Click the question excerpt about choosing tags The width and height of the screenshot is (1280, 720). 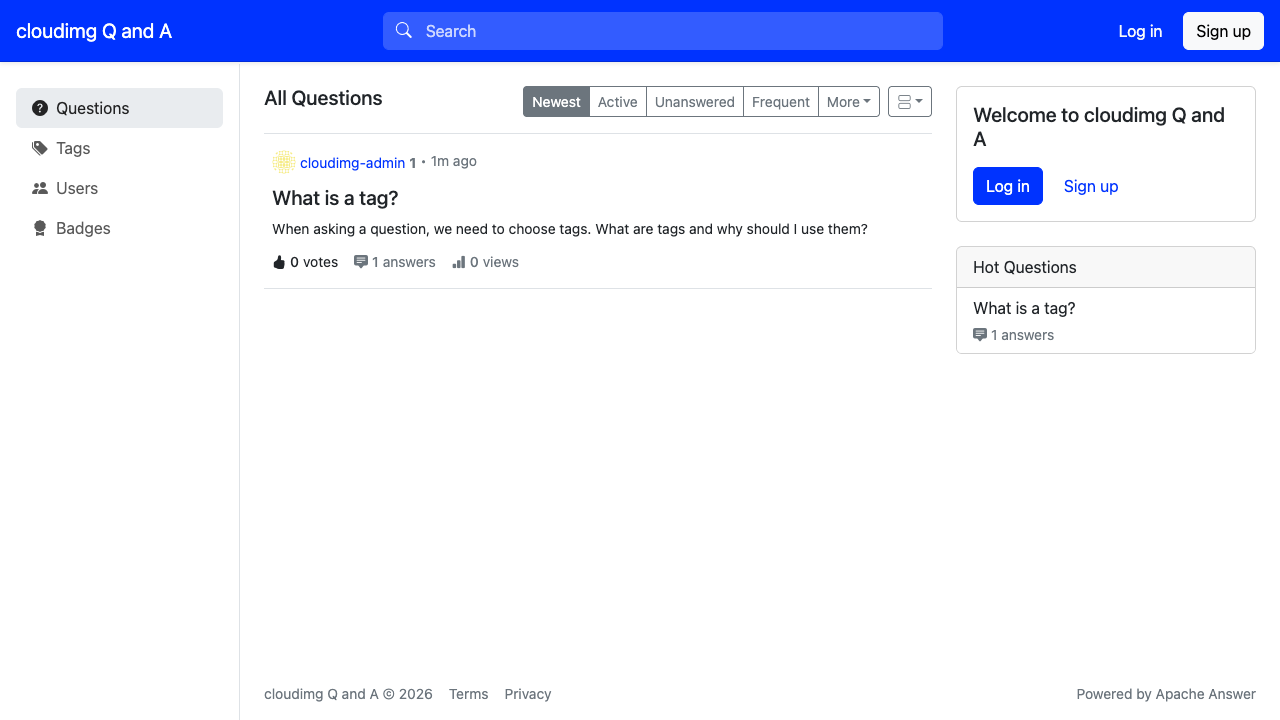[570, 229]
